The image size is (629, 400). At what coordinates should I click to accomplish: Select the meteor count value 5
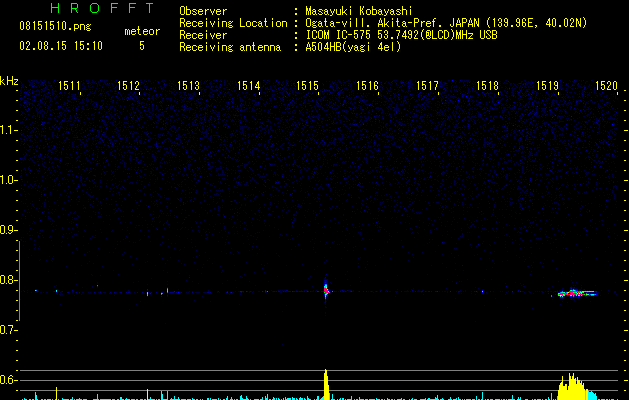point(142,46)
